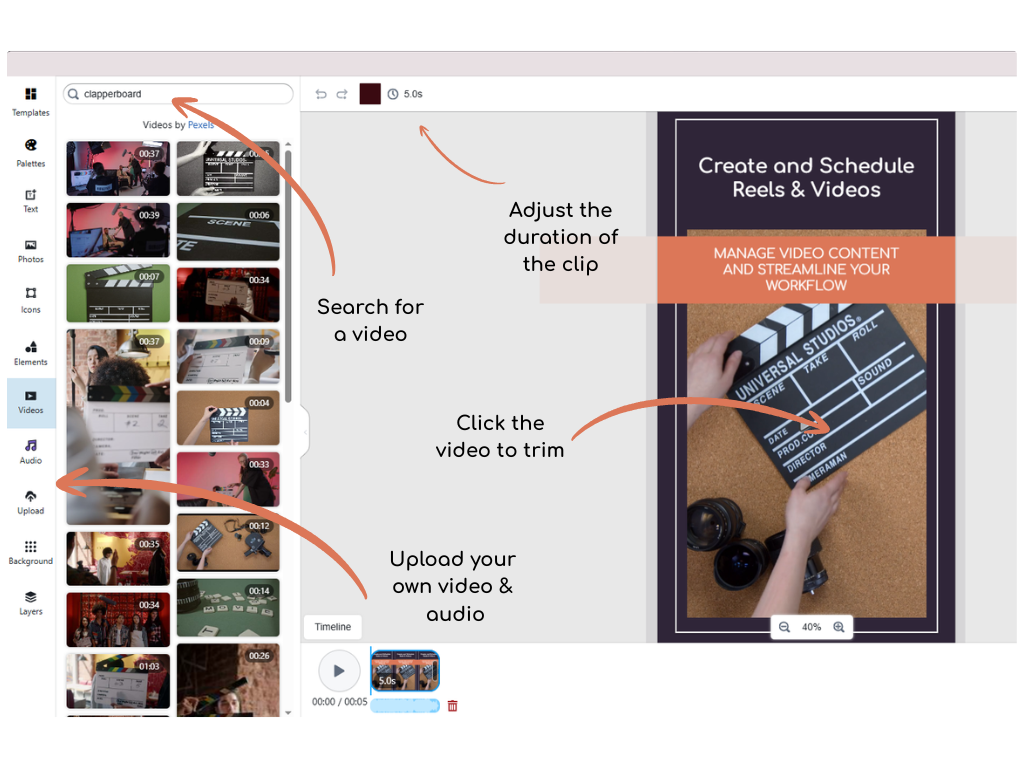Open the Elements panel
This screenshot has height=768, width=1024.
tap(31, 353)
